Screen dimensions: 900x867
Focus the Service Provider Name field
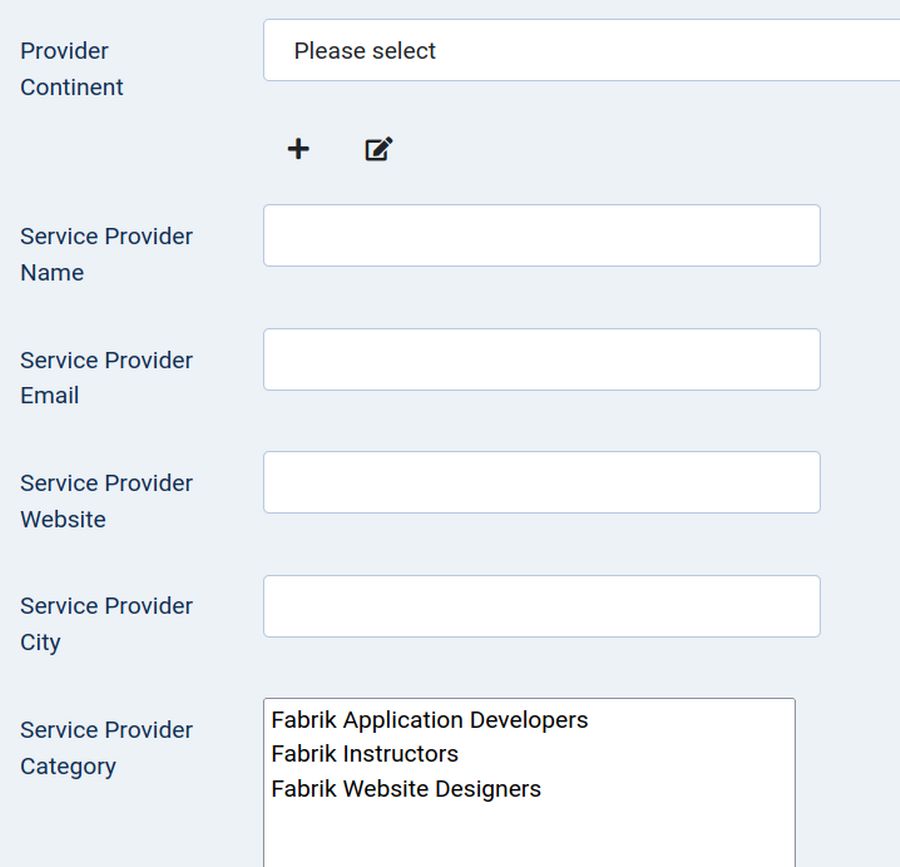point(541,236)
